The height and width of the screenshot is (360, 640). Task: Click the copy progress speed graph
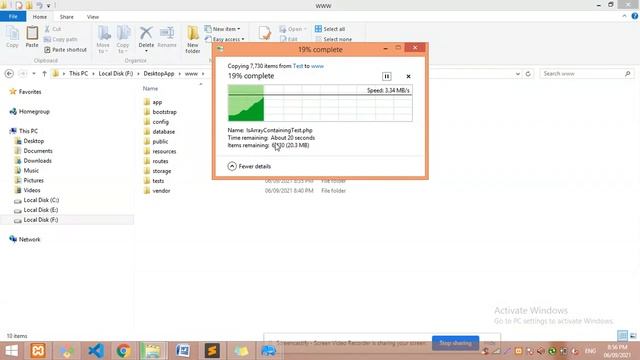[320, 103]
